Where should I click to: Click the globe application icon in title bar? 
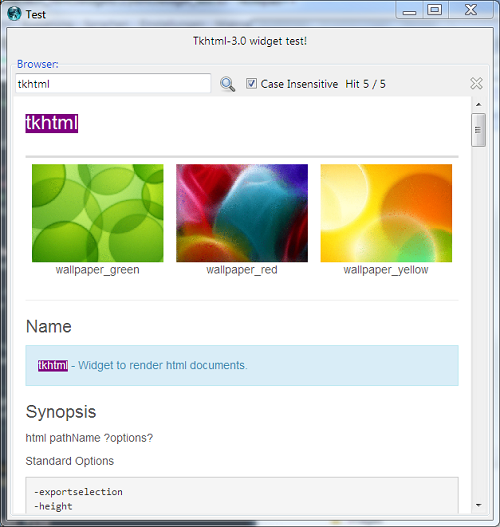(14, 14)
